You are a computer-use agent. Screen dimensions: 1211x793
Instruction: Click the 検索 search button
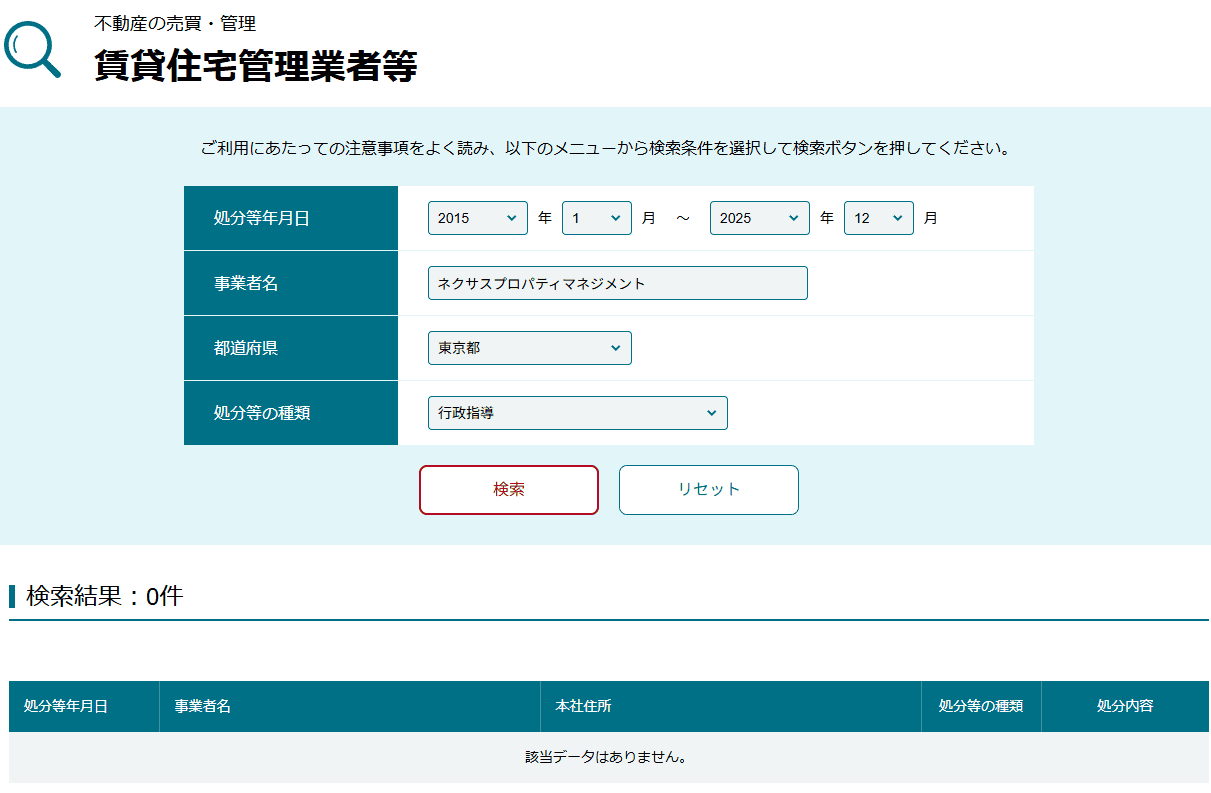click(508, 490)
